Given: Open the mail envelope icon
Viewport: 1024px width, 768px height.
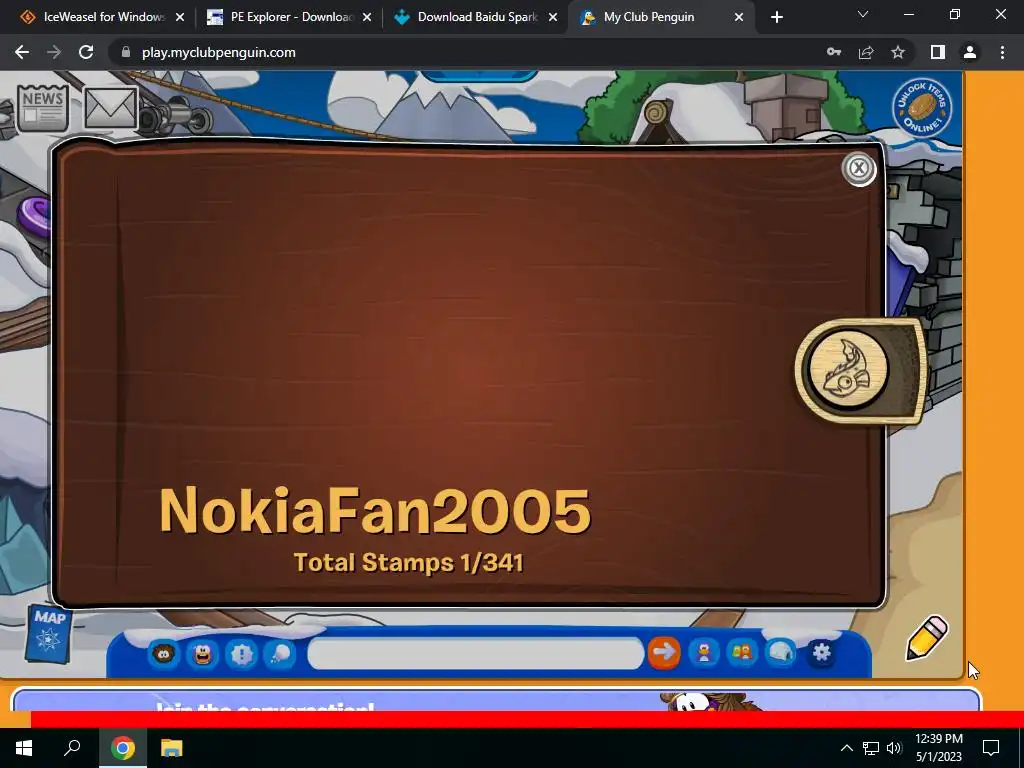Looking at the screenshot, I should pos(110,108).
